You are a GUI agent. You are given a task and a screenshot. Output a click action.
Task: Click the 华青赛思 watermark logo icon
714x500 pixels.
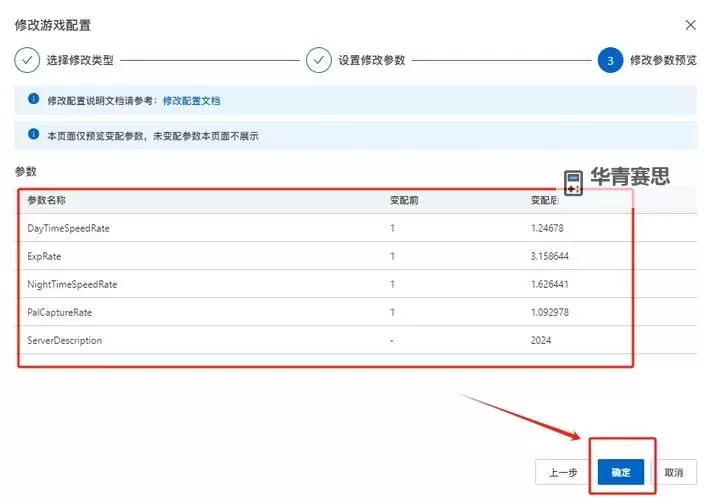pos(573,181)
